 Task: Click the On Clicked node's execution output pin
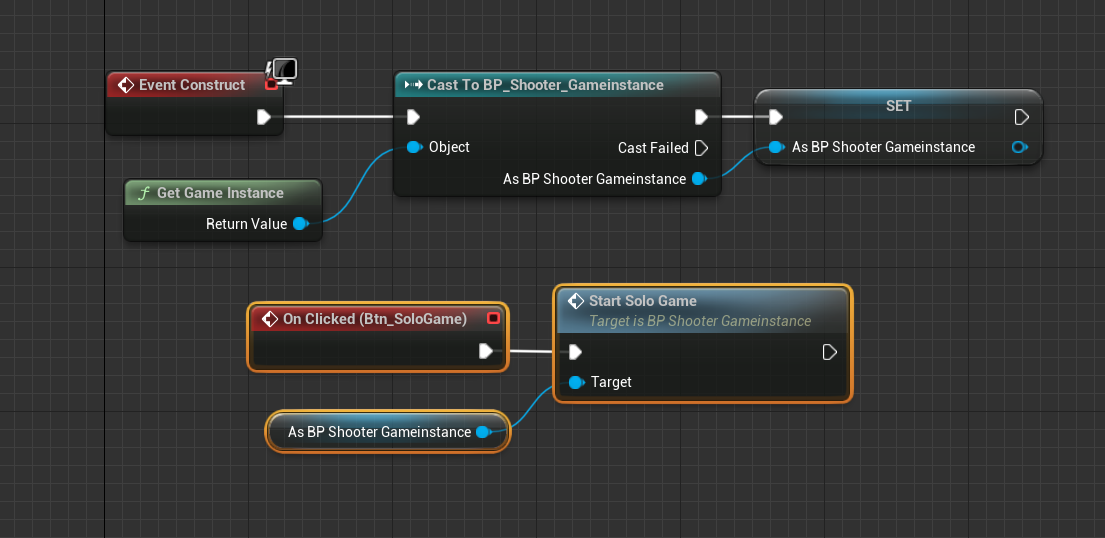click(486, 351)
